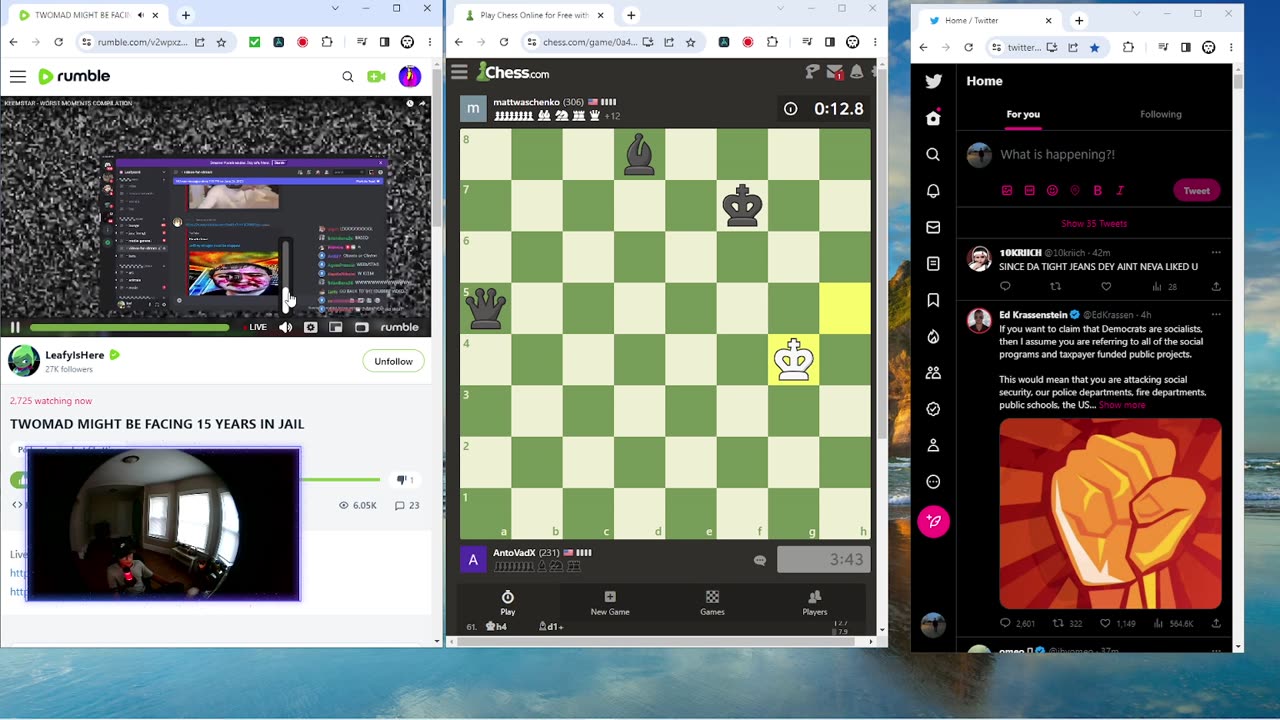
Task: Open Twitter Messages envelope
Action: coord(933,227)
